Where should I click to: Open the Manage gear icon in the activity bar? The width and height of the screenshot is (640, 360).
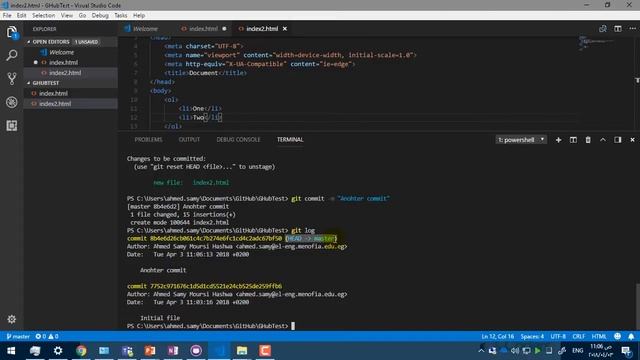click(x=12, y=319)
